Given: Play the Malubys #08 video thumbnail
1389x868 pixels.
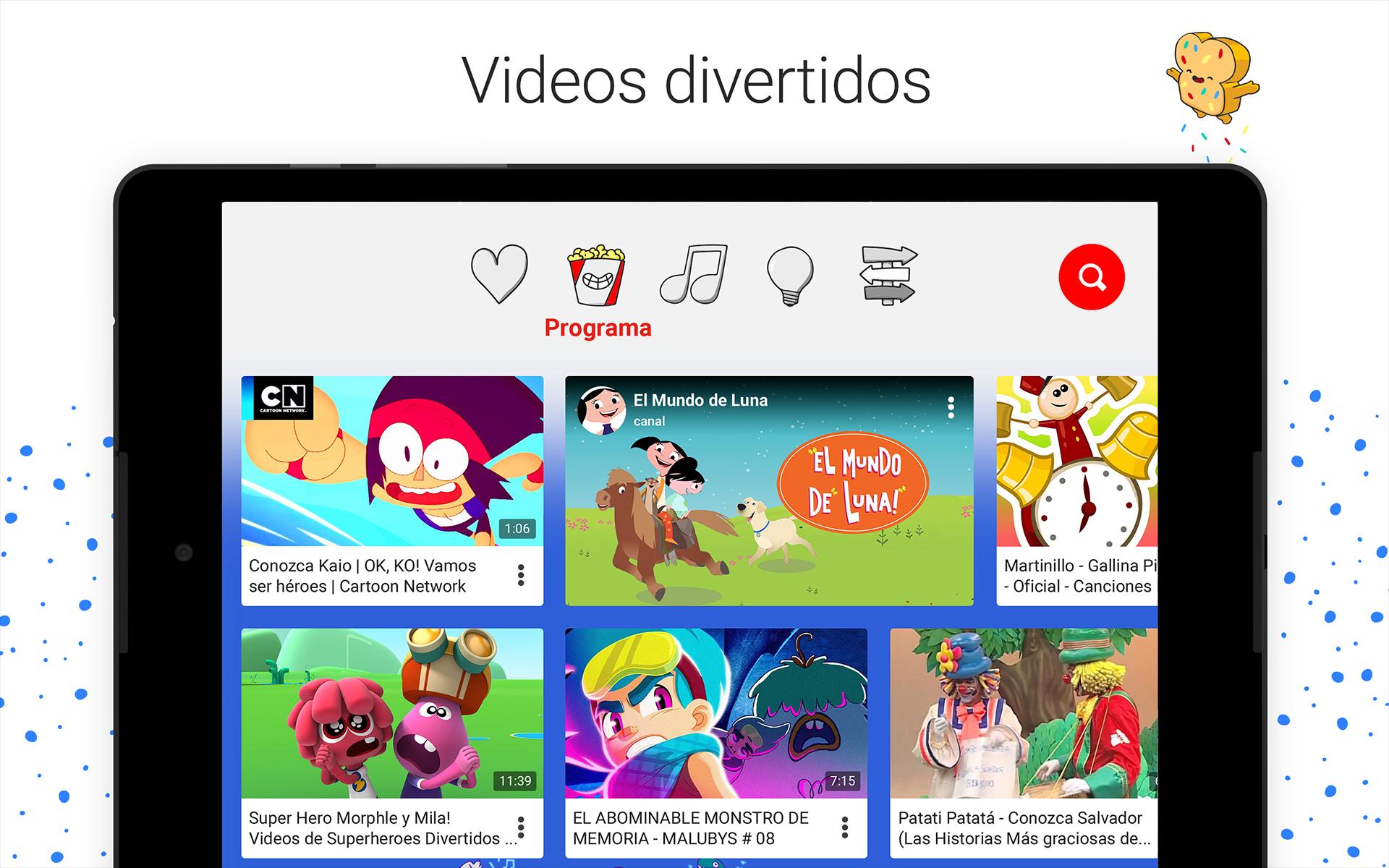Looking at the screenshot, I should (716, 713).
